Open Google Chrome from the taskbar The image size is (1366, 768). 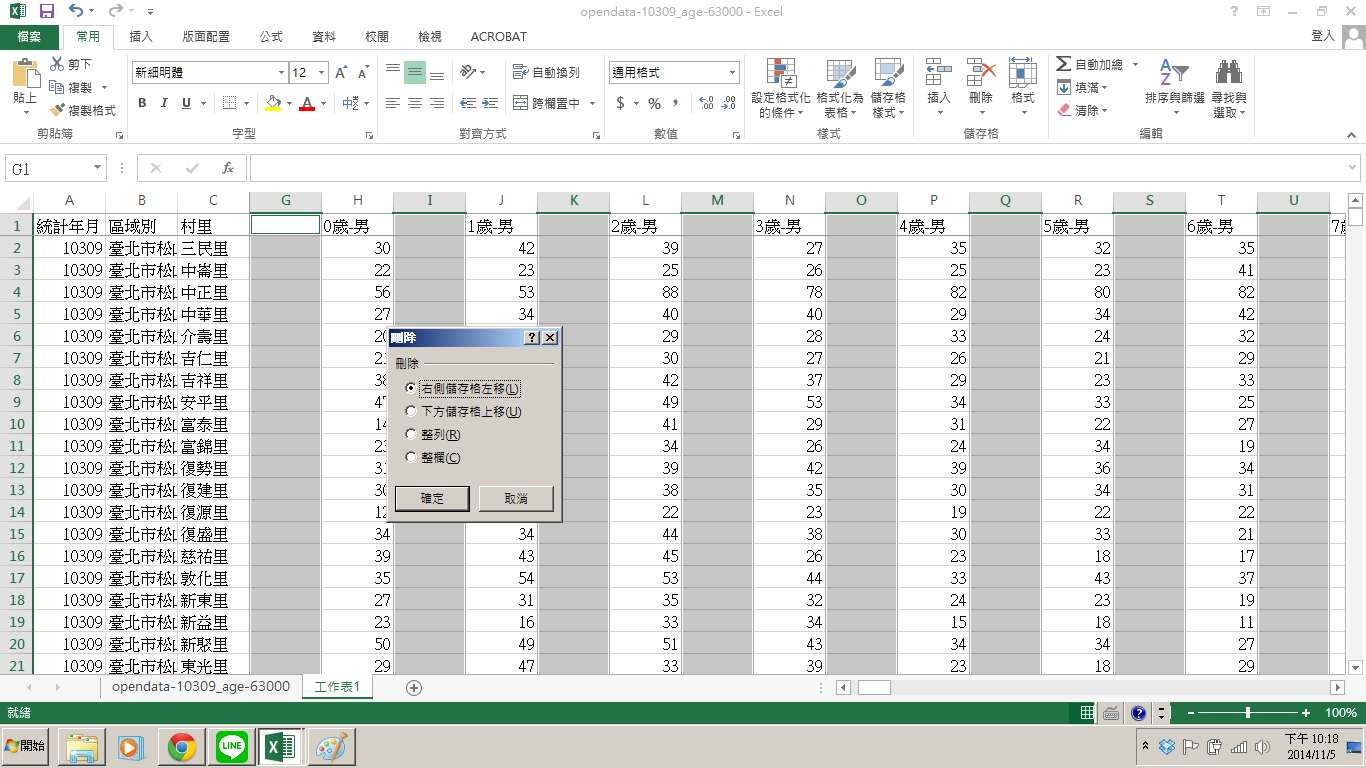pyautogui.click(x=181, y=747)
